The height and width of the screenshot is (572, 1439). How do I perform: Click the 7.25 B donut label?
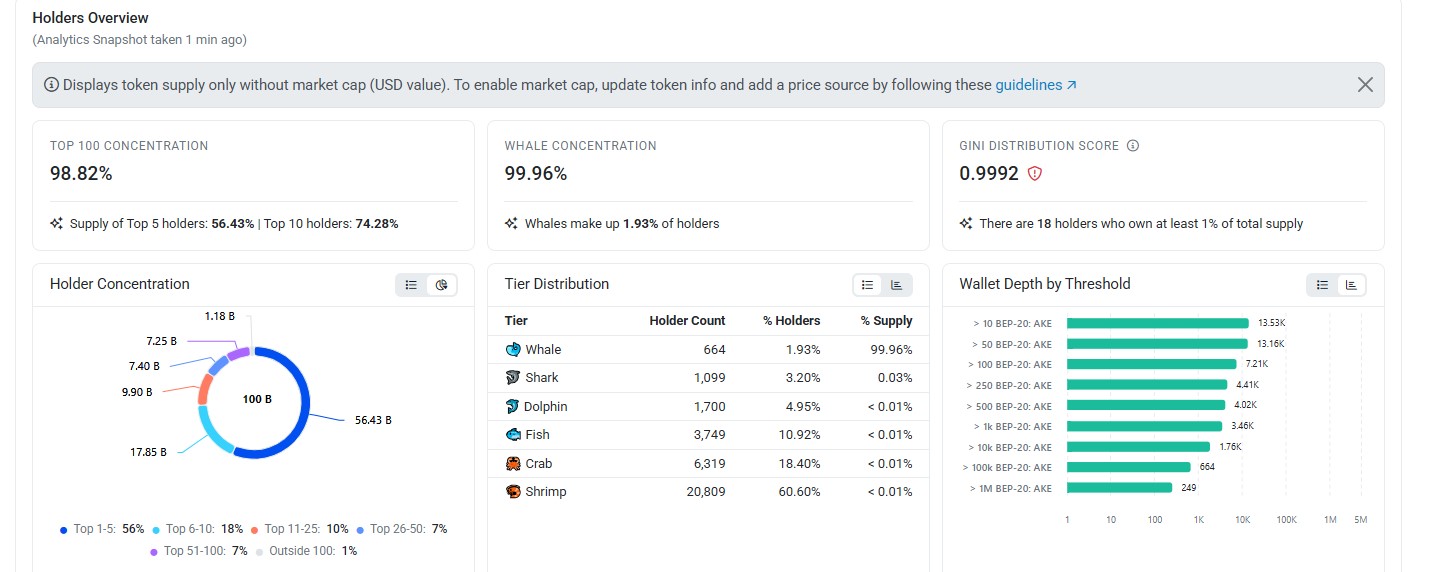click(162, 341)
